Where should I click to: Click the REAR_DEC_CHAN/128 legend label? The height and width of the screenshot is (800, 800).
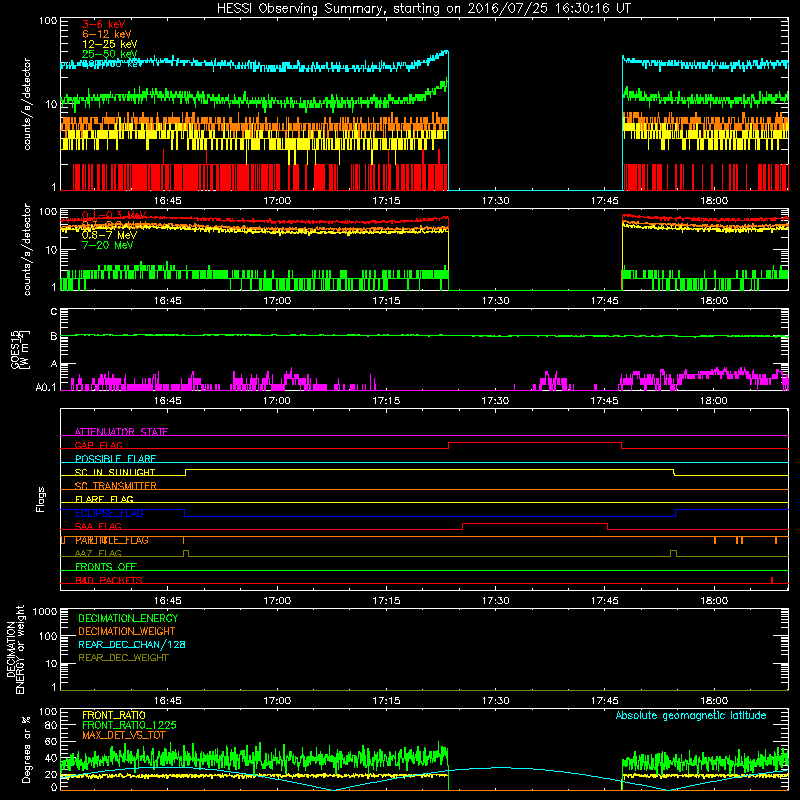(x=132, y=644)
